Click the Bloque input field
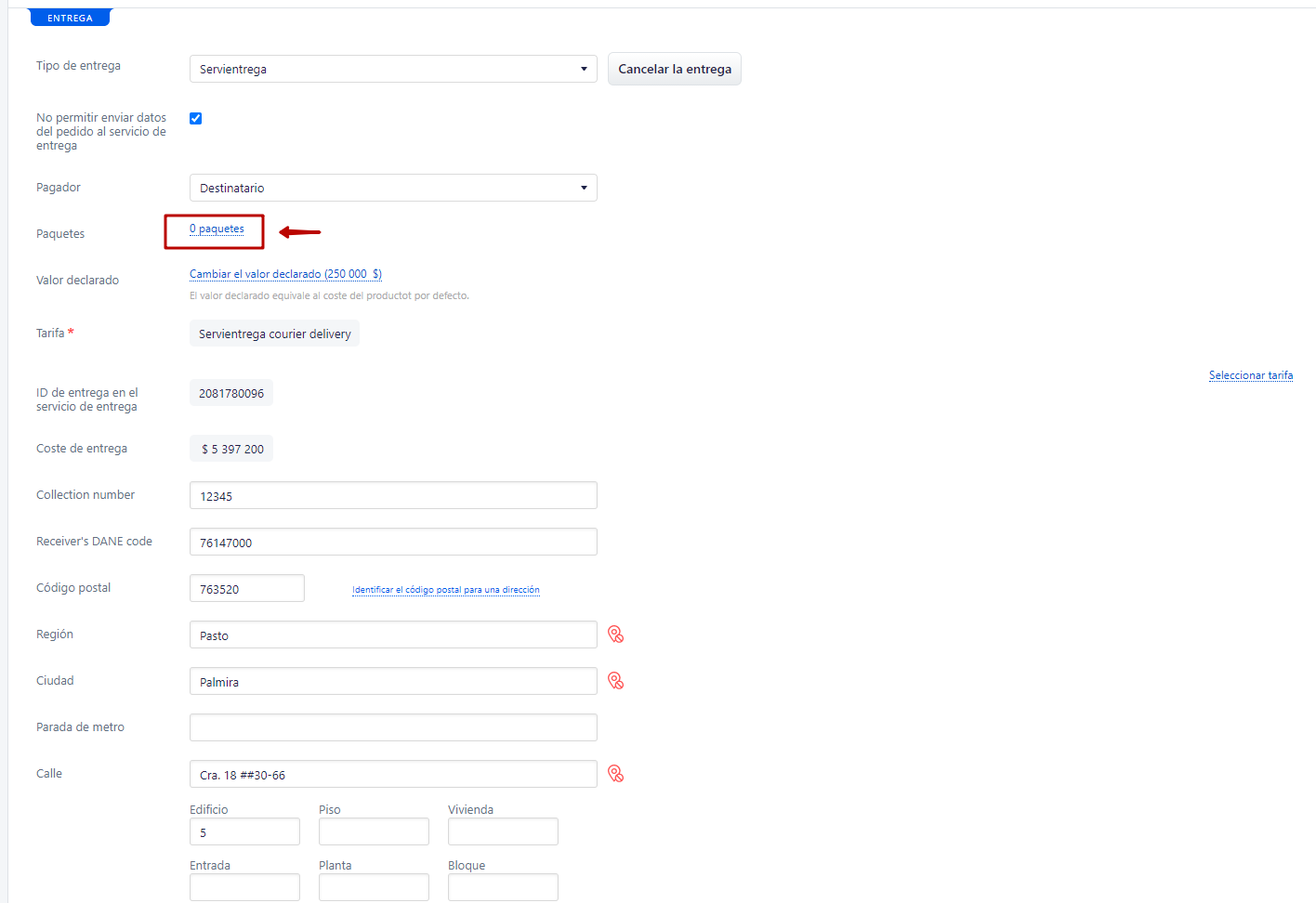Viewport: 1316px width, 903px height. [x=503, y=887]
